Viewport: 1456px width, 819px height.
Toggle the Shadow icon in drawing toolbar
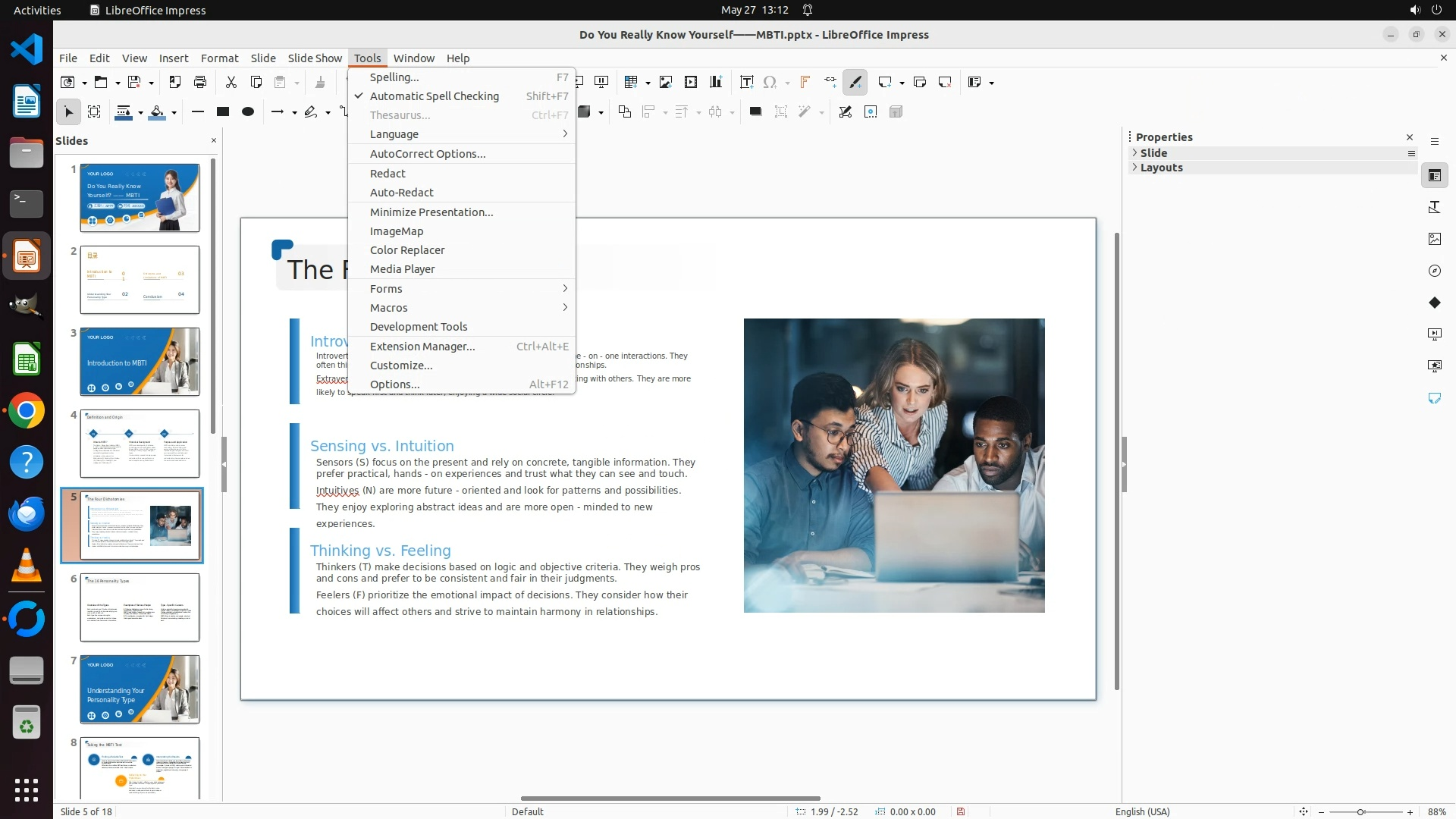755,111
